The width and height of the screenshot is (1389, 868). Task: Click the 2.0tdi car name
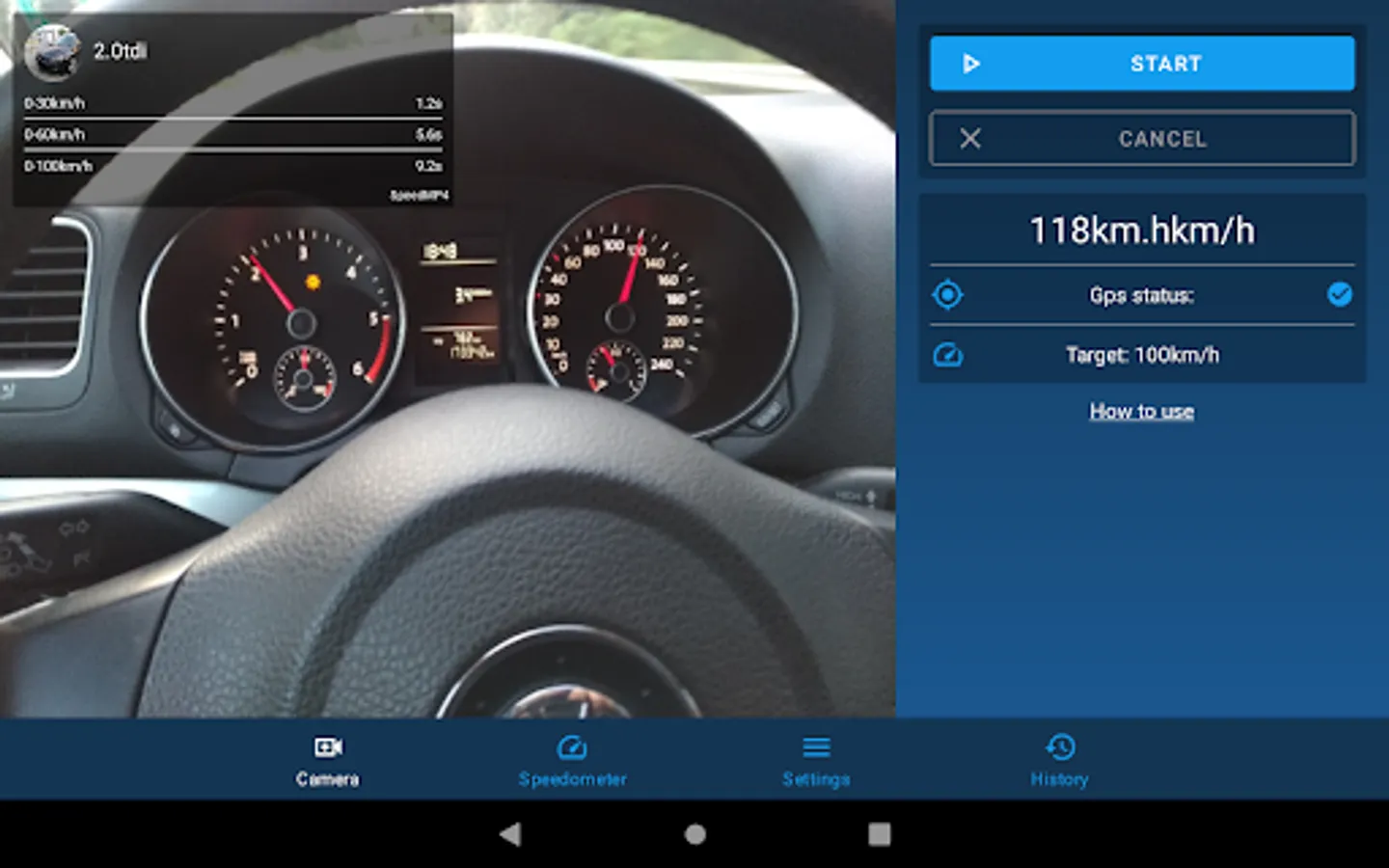pos(121,51)
